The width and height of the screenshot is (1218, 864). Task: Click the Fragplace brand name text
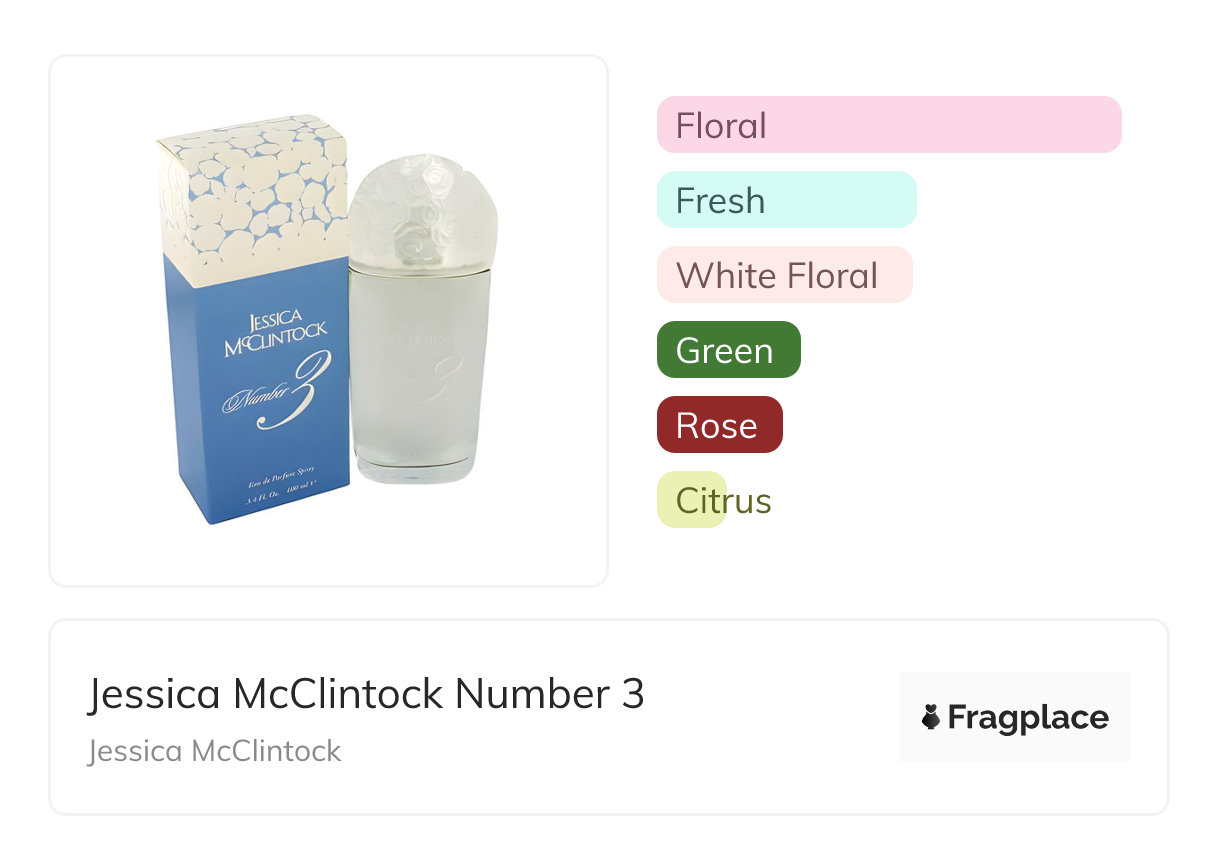pyautogui.click(x=1028, y=717)
